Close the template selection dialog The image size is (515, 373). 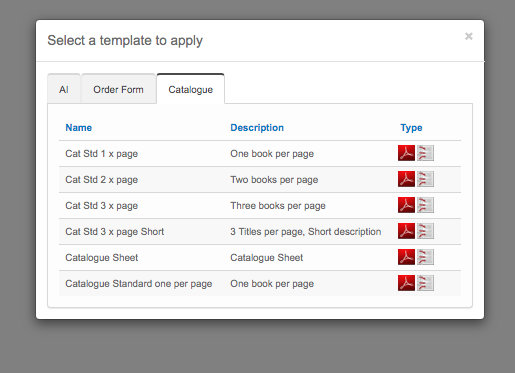[469, 36]
